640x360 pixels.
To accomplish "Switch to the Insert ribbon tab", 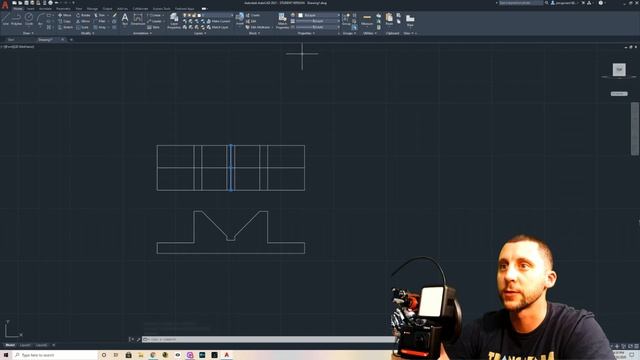I will point(31,9).
